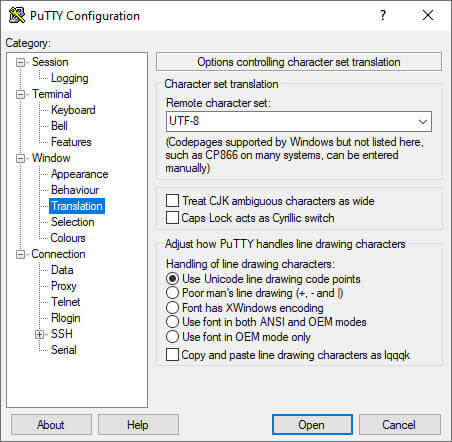Image resolution: width=452 pixels, height=442 pixels.
Task: Open the Remote character set dropdown
Action: pyautogui.click(x=299, y=121)
